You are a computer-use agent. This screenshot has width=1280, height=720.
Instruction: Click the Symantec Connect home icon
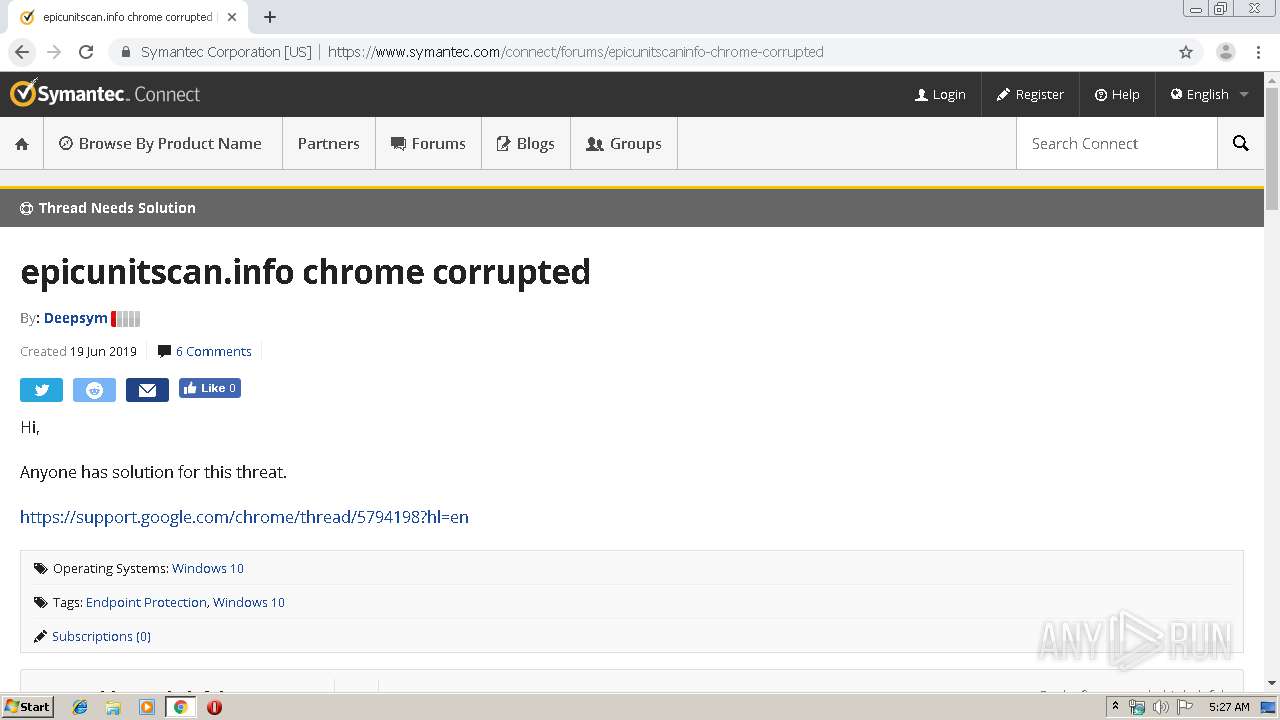[x=22, y=144]
